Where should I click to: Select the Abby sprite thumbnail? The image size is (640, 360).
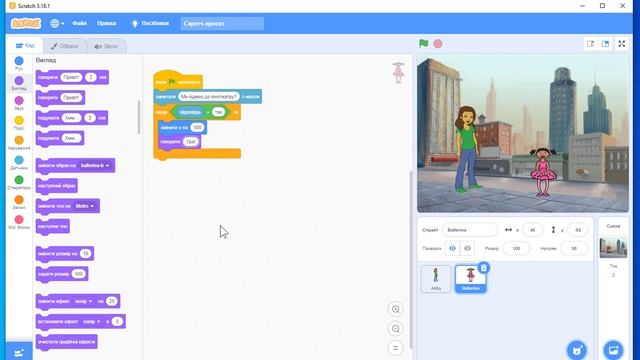tap(436, 279)
